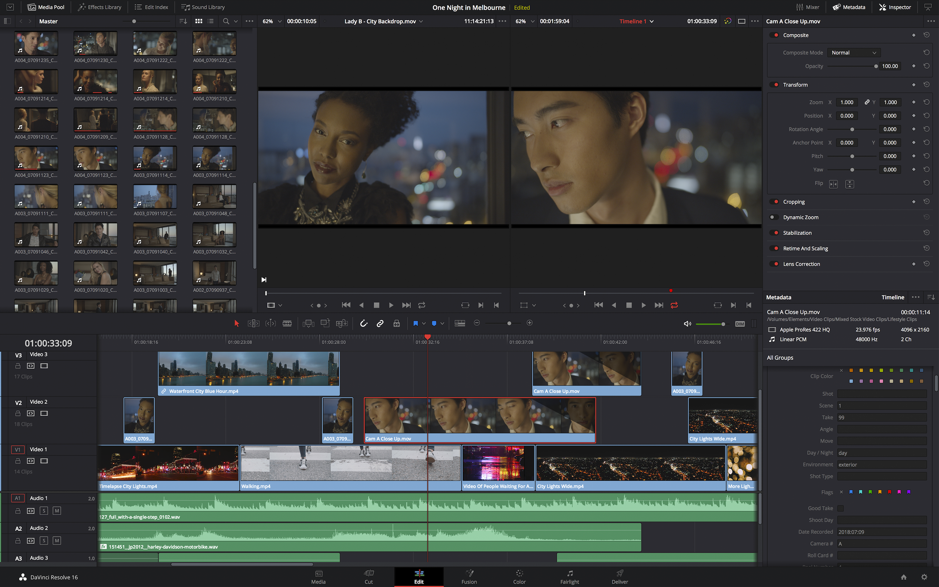Open the Inspector panel
The height and width of the screenshot is (587, 939).
pyautogui.click(x=895, y=6)
